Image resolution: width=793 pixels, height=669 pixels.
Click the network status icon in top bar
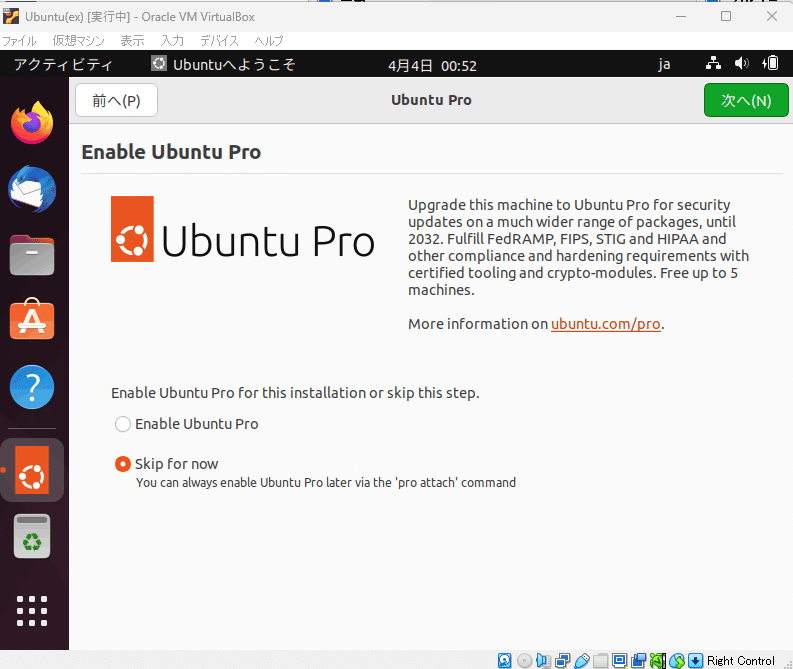pyautogui.click(x=713, y=64)
